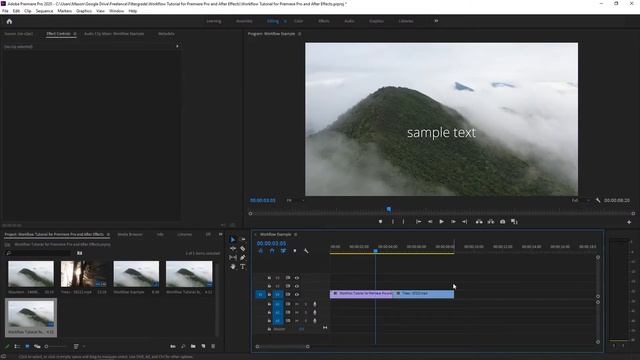The height and width of the screenshot is (360, 640).
Task: Select the purple clip on the V1 track
Action: point(361,294)
